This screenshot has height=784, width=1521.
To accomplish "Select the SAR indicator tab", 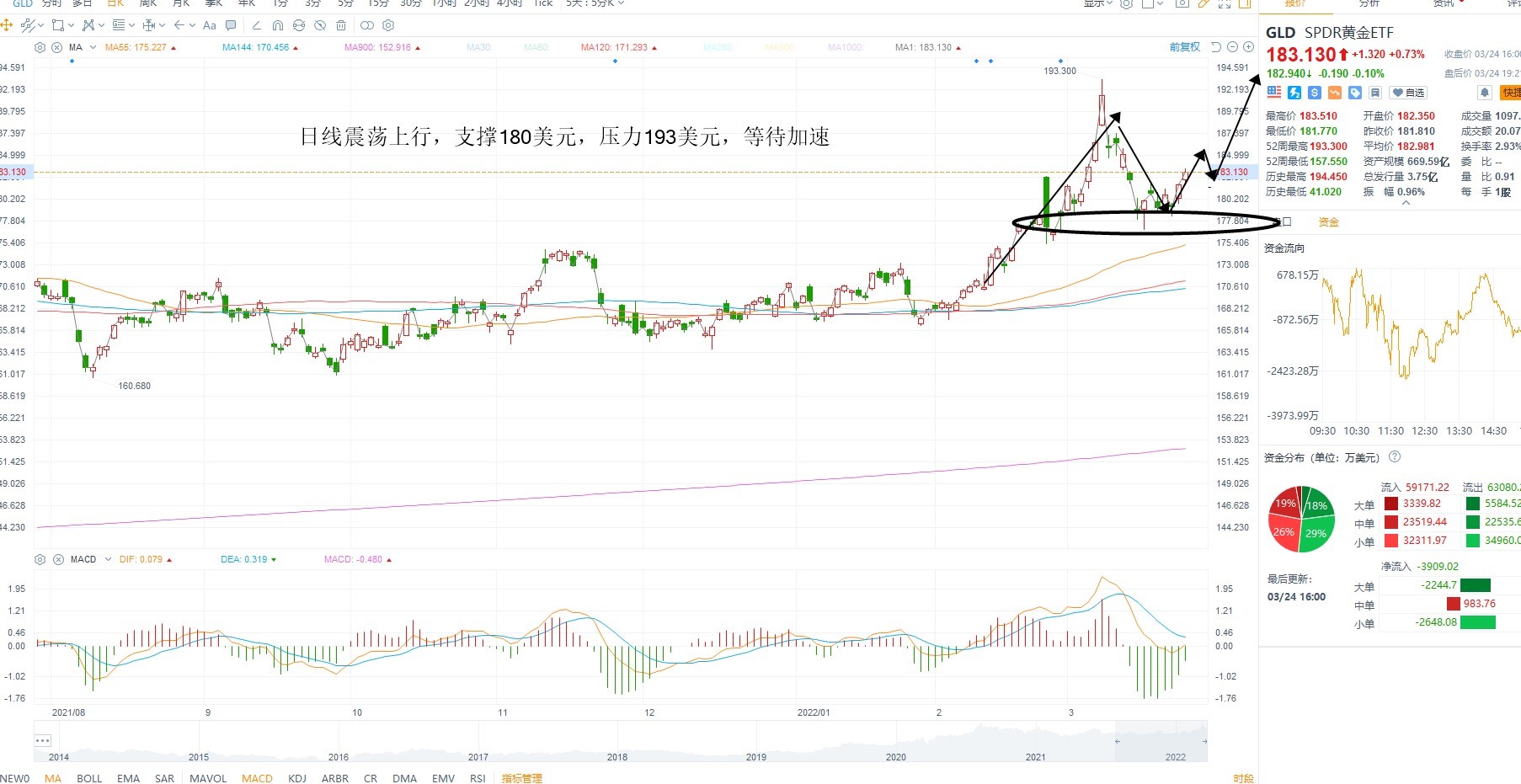I will tap(164, 778).
